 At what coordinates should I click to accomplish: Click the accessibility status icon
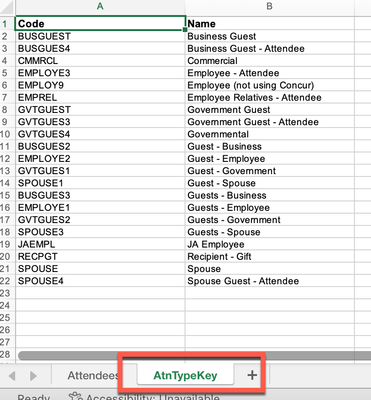(75, 396)
